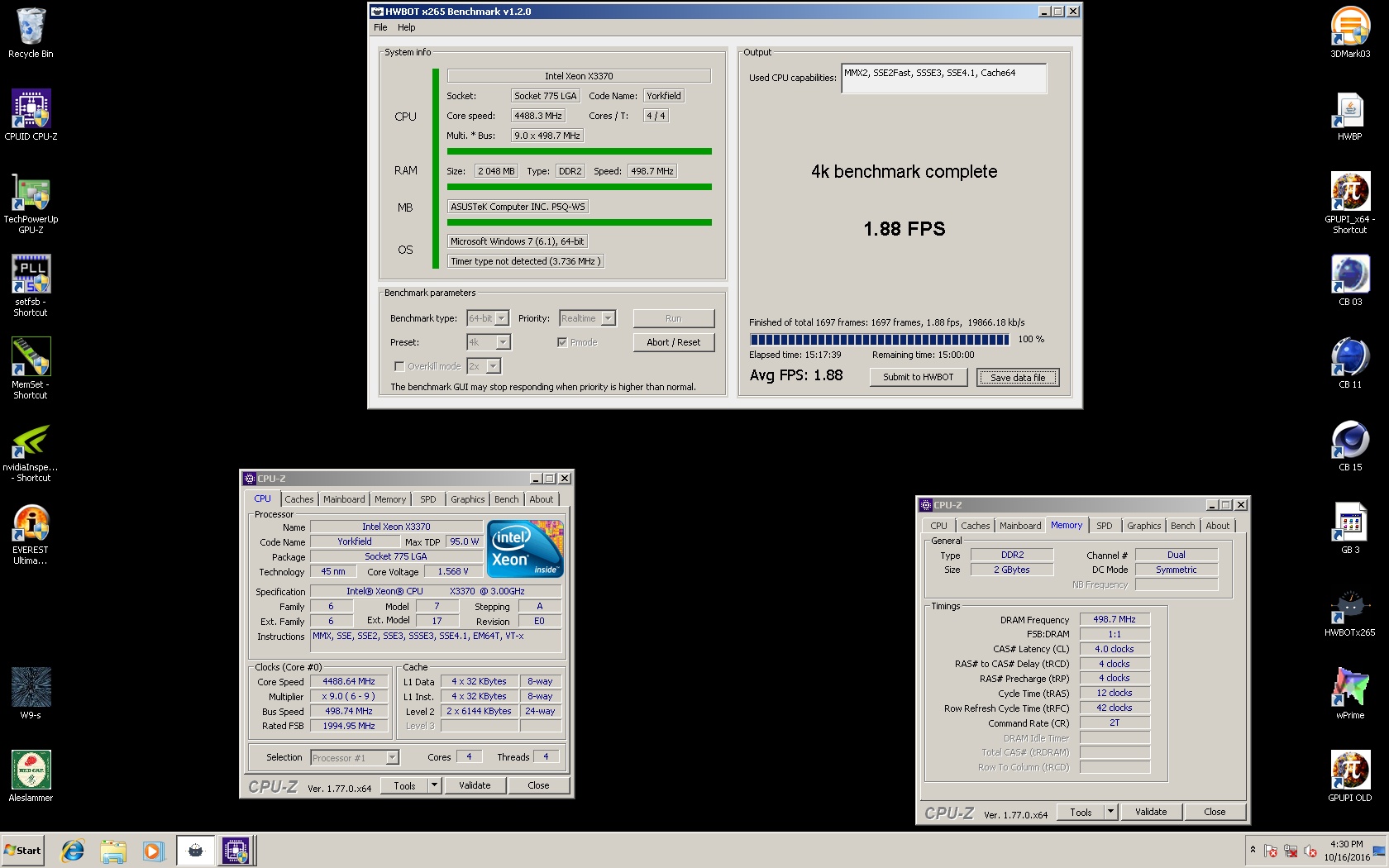
Task: Open About tab in Memory CPU-Z window
Action: [1217, 526]
